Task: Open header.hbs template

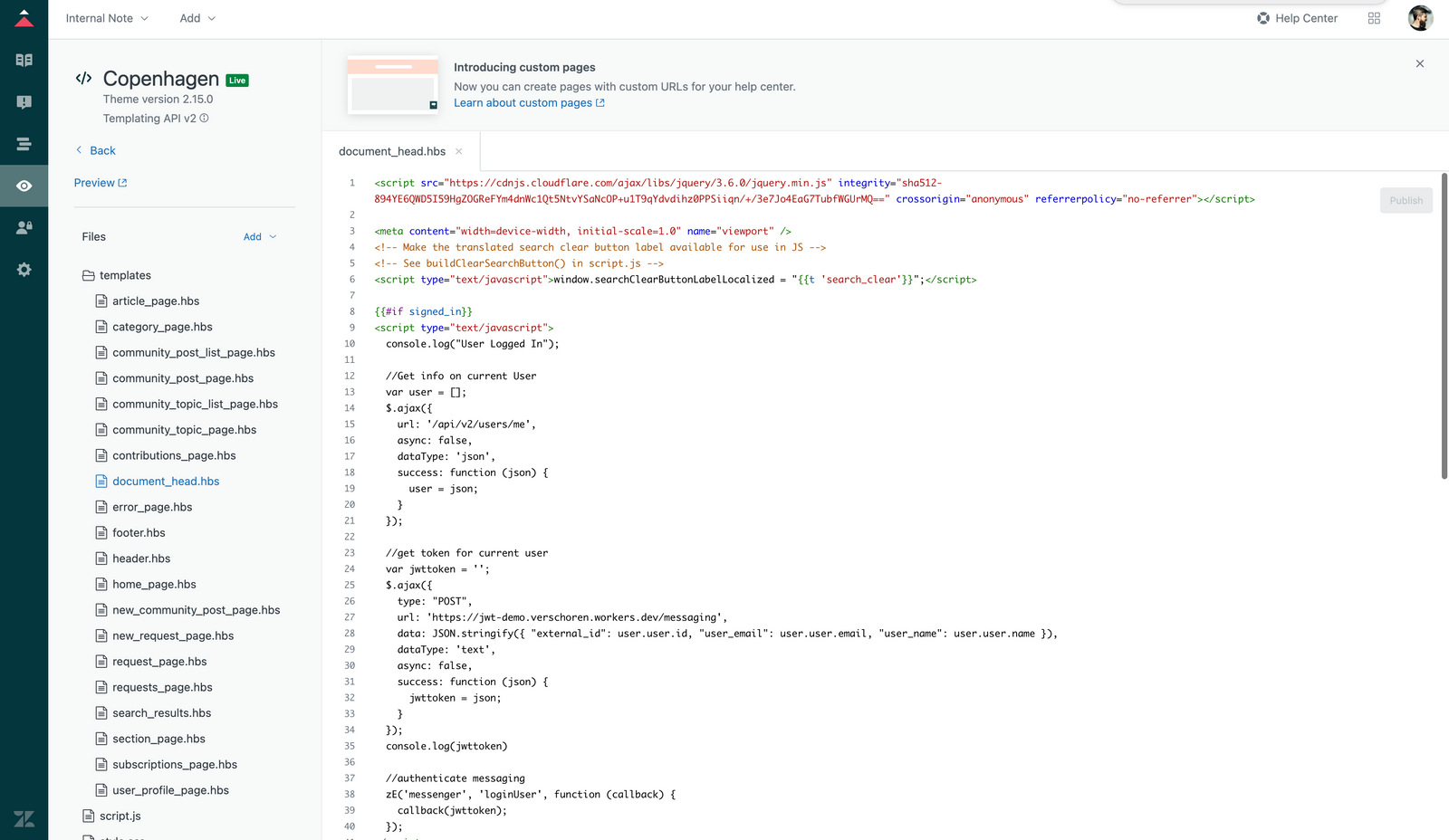Action: (141, 559)
